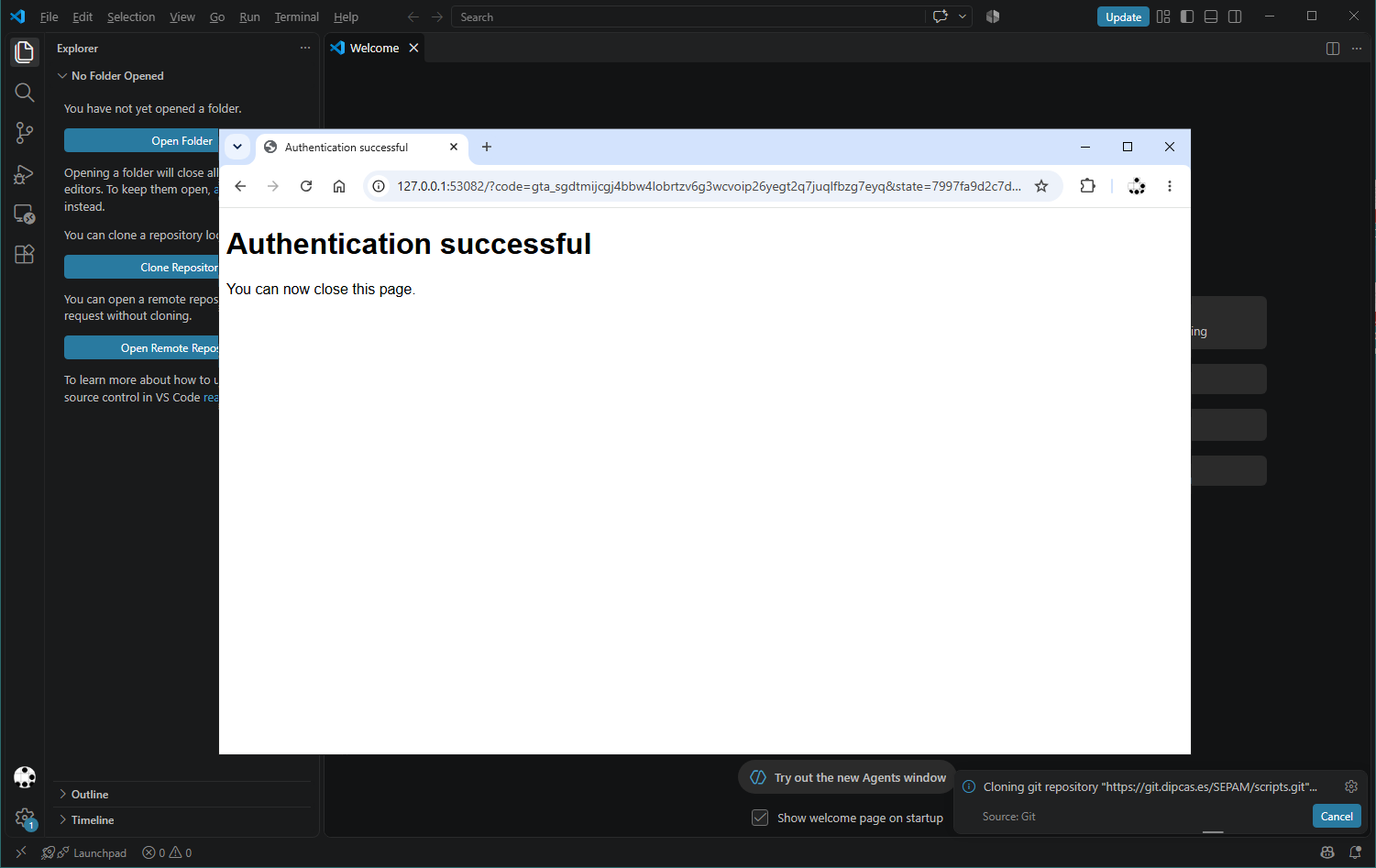Viewport: 1376px width, 868px height.
Task: Open a new browser tab
Action: (x=487, y=147)
